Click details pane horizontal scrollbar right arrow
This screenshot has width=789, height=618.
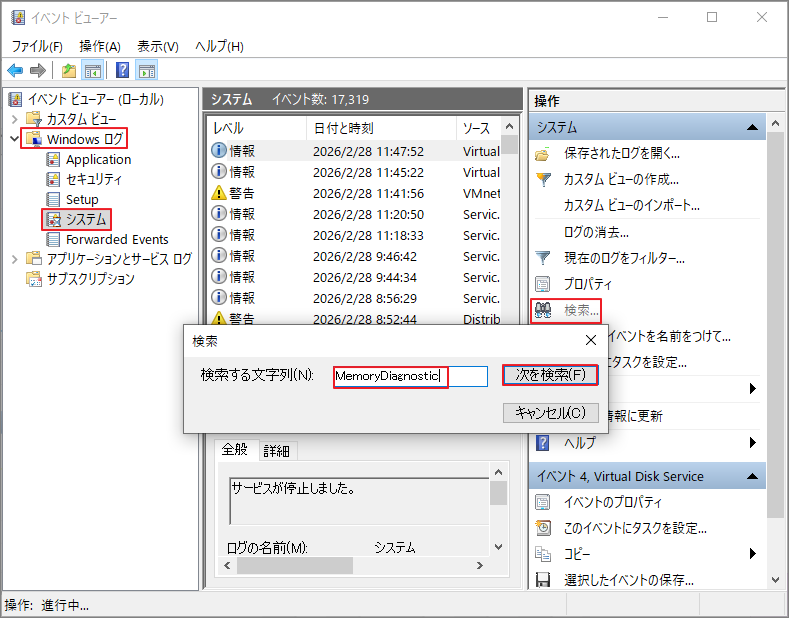(x=480, y=566)
